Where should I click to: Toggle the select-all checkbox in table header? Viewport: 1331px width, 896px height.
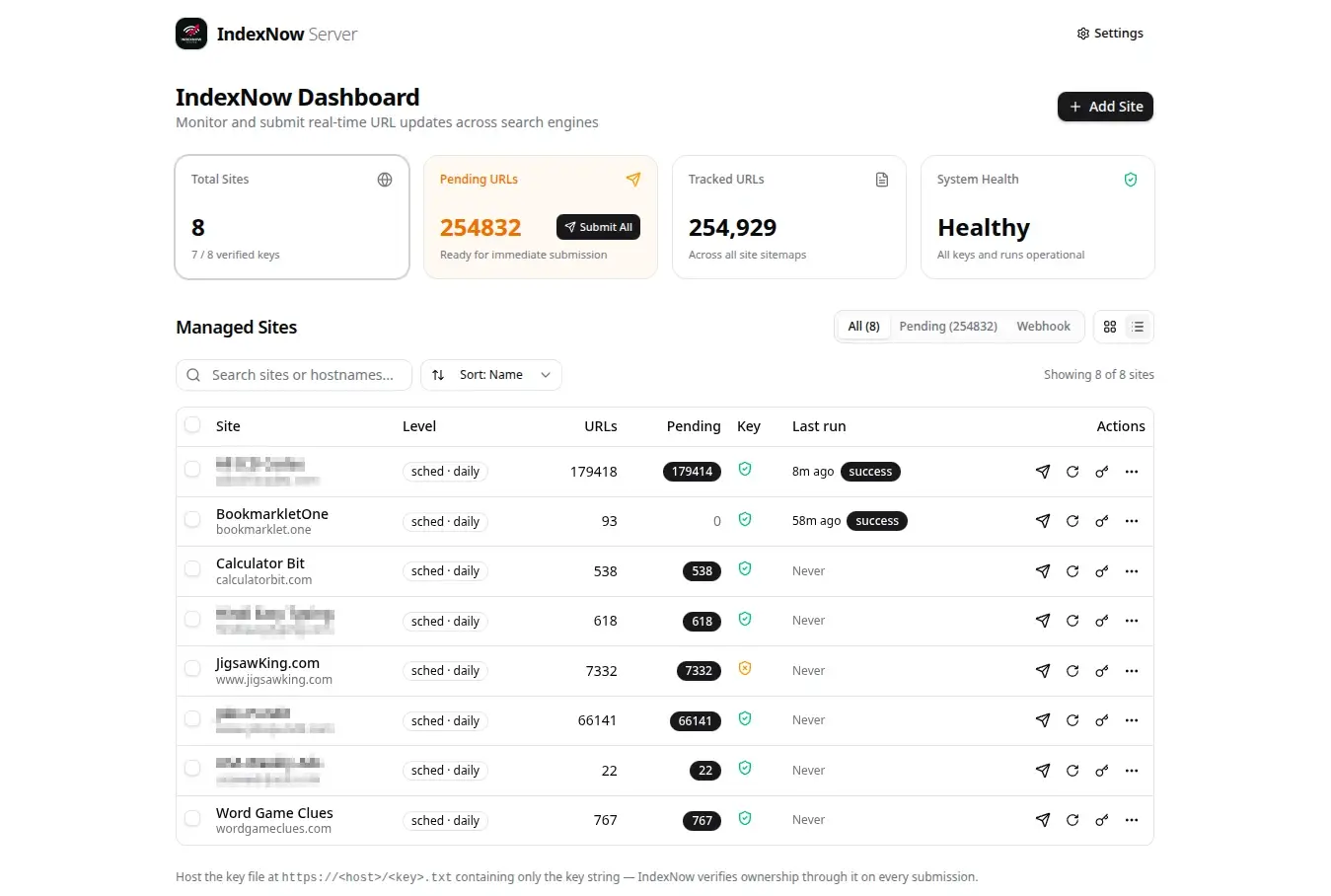(x=192, y=424)
